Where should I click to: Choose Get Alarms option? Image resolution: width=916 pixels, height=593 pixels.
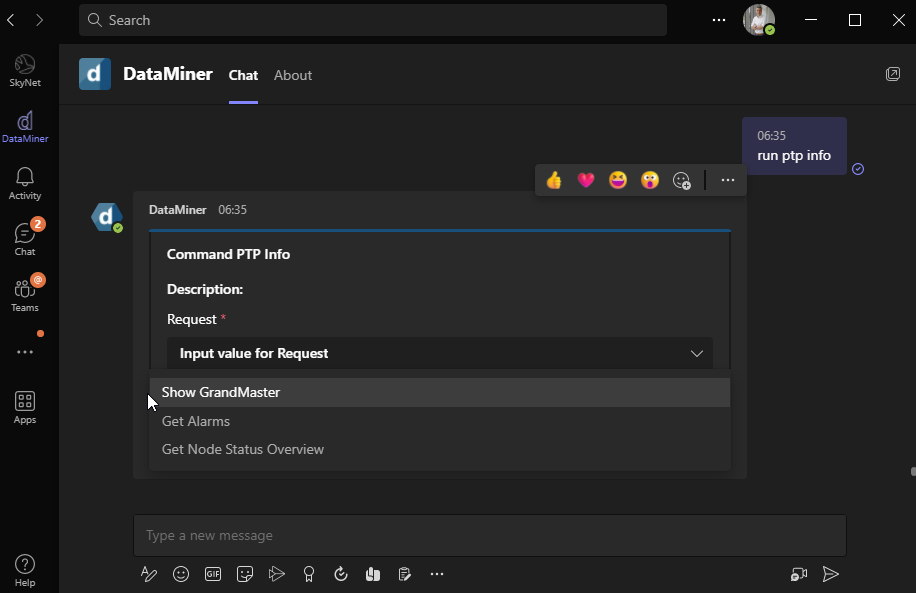point(440,421)
